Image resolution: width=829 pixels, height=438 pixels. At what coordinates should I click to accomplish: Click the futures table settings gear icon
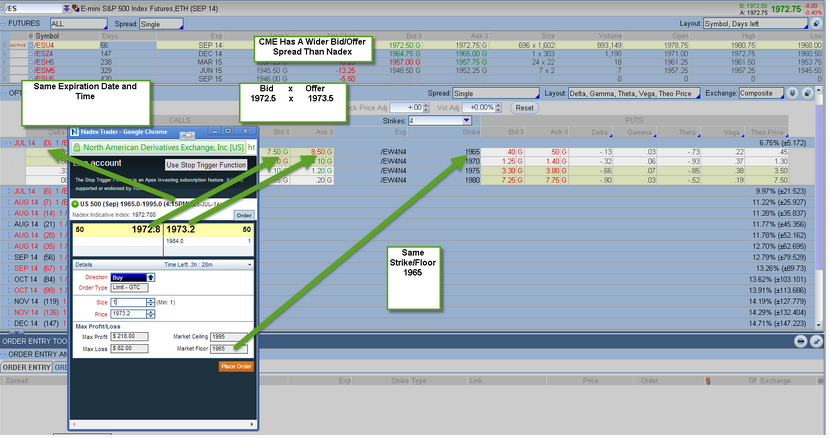(31, 36)
